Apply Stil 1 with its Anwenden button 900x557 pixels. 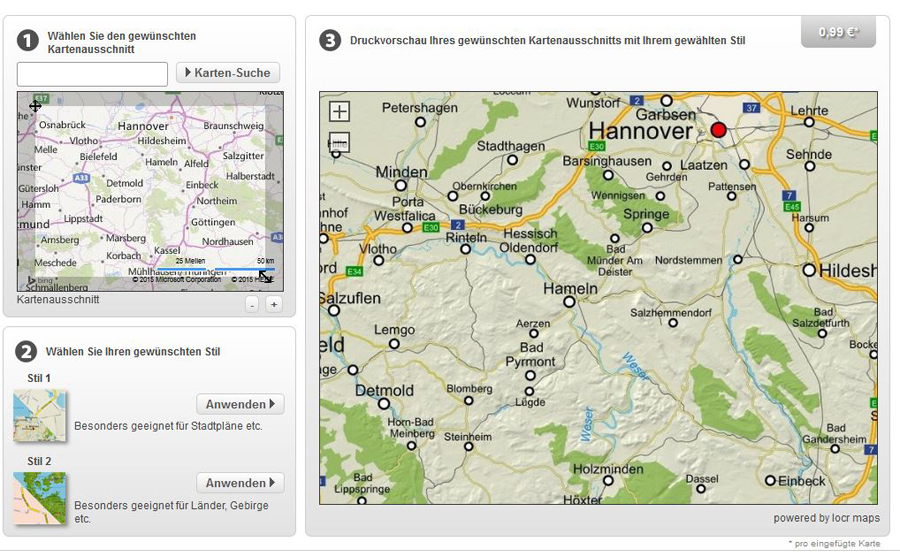(240, 404)
